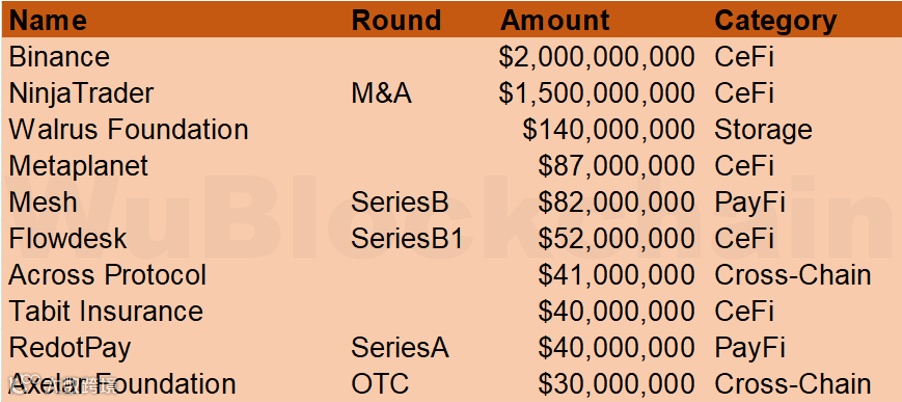
Task: Select the Binance name cell
Action: coord(59,56)
